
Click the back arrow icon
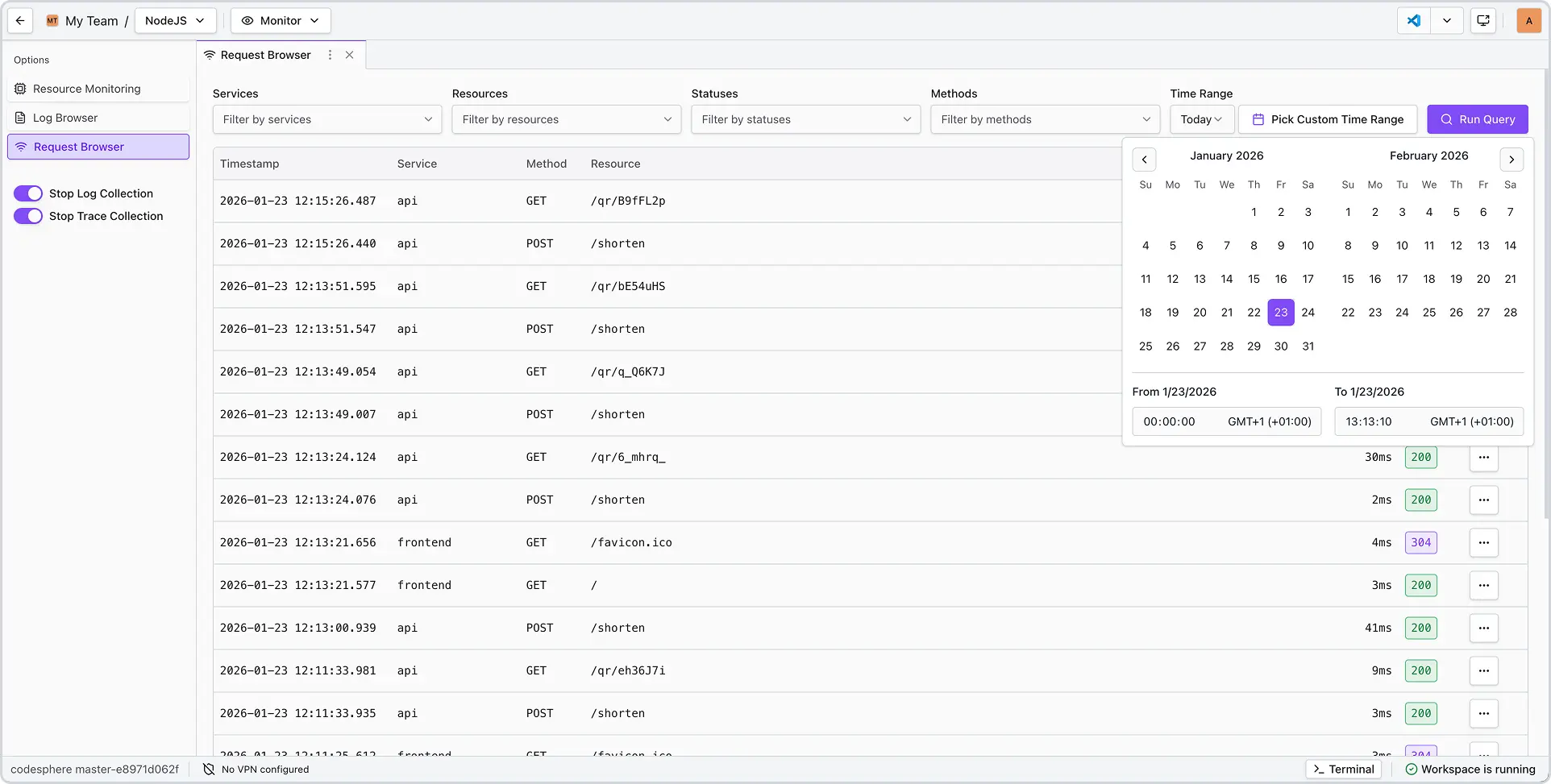point(20,21)
